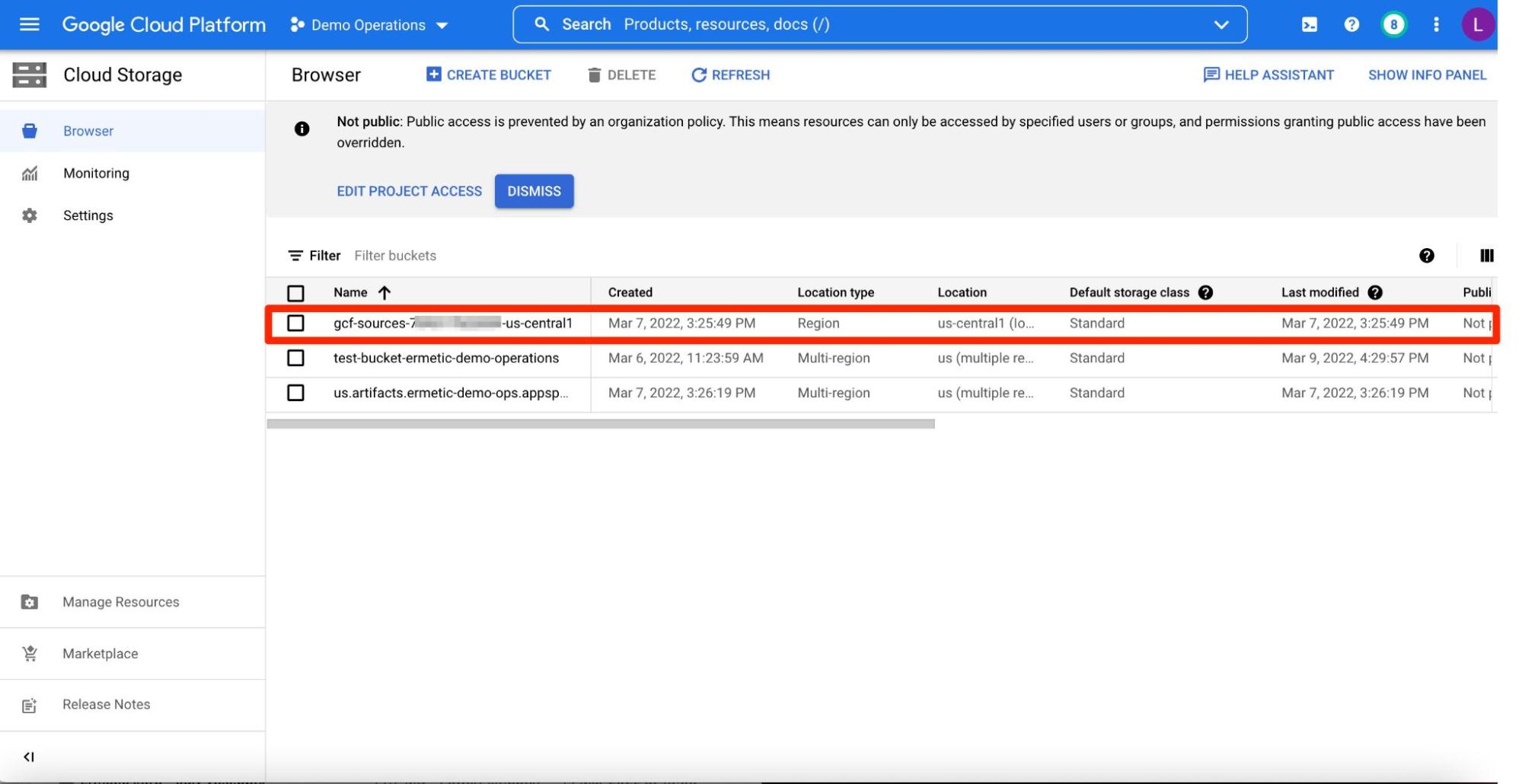Viewport: 1522px width, 784px height.
Task: Click the Manage Resources folder icon
Action: point(30,602)
